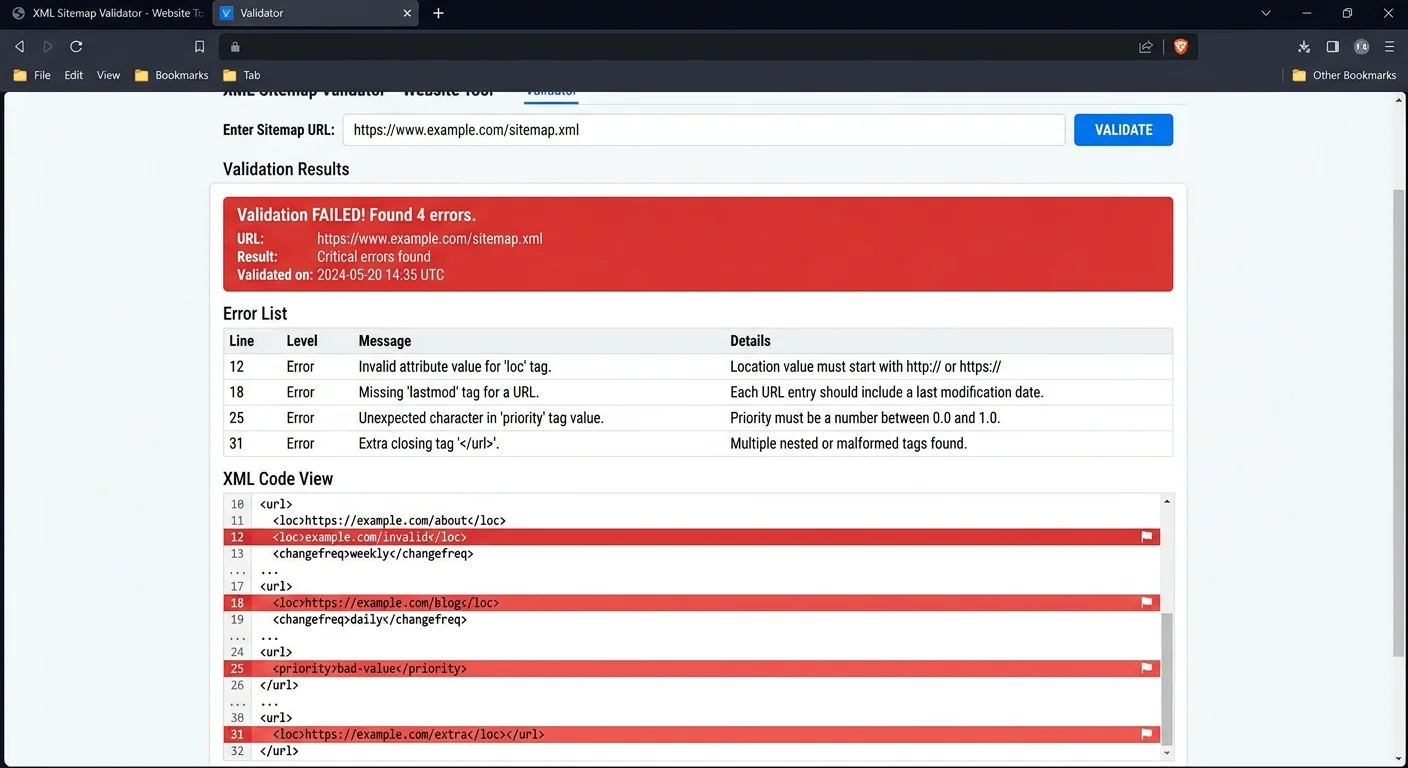The image size is (1408, 768).
Task: Click code line 11 example.com/about loc
Action: pyautogui.click(x=389, y=520)
